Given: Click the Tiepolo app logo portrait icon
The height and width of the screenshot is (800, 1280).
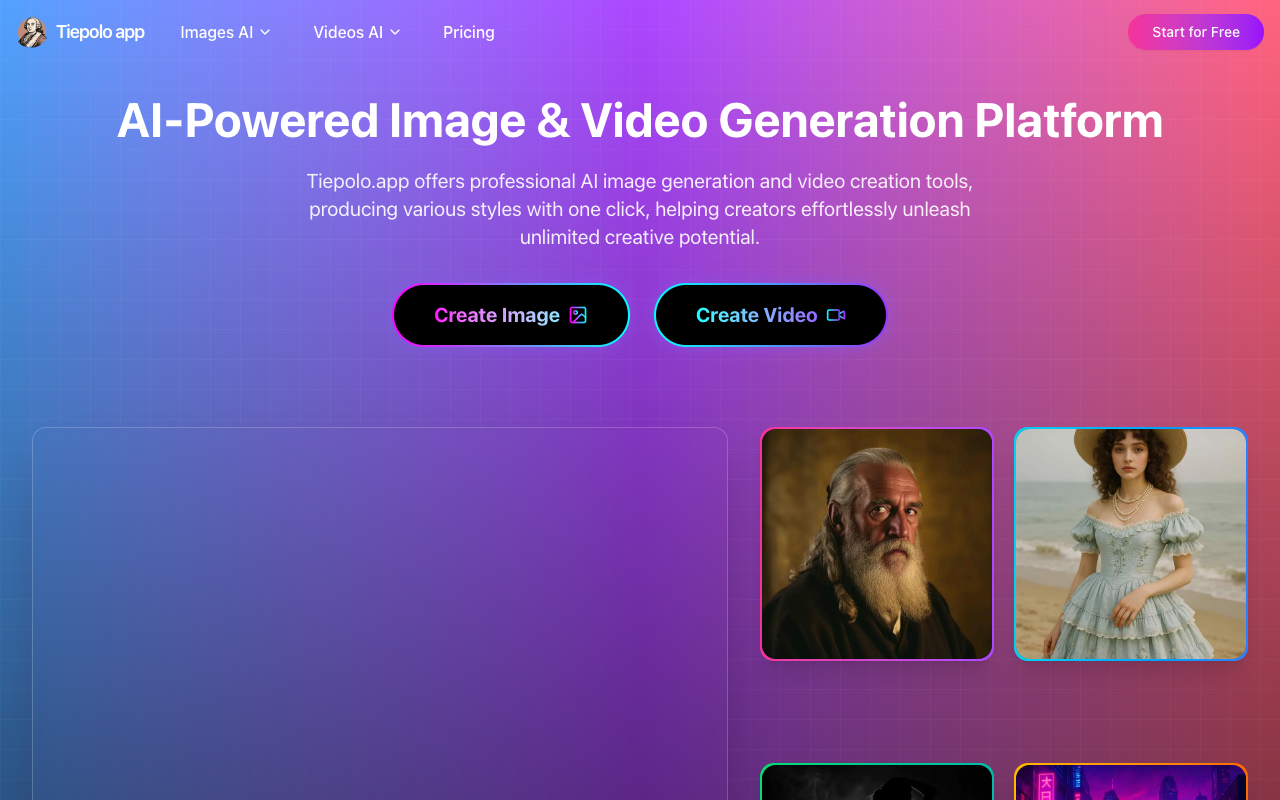Looking at the screenshot, I should 31,32.
